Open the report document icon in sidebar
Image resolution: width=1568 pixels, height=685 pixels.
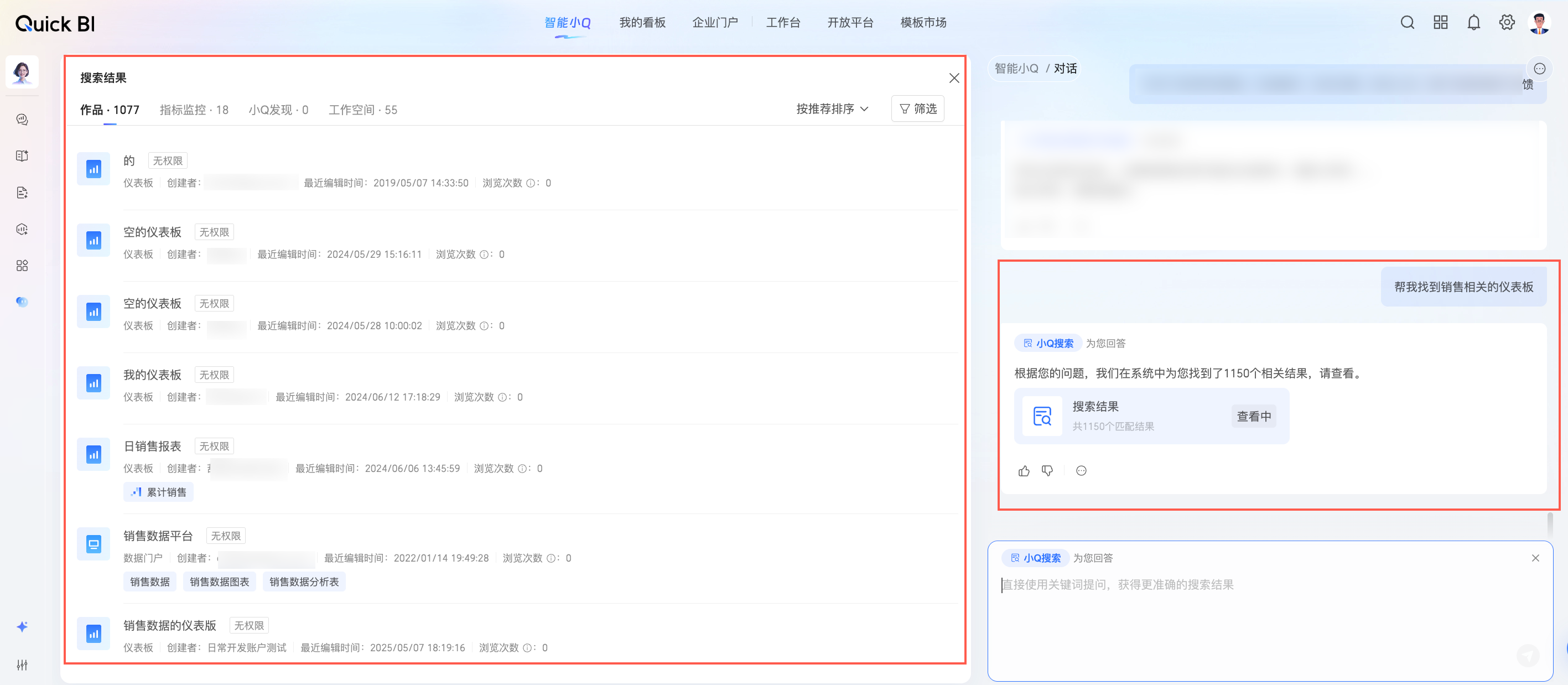pyautogui.click(x=23, y=193)
